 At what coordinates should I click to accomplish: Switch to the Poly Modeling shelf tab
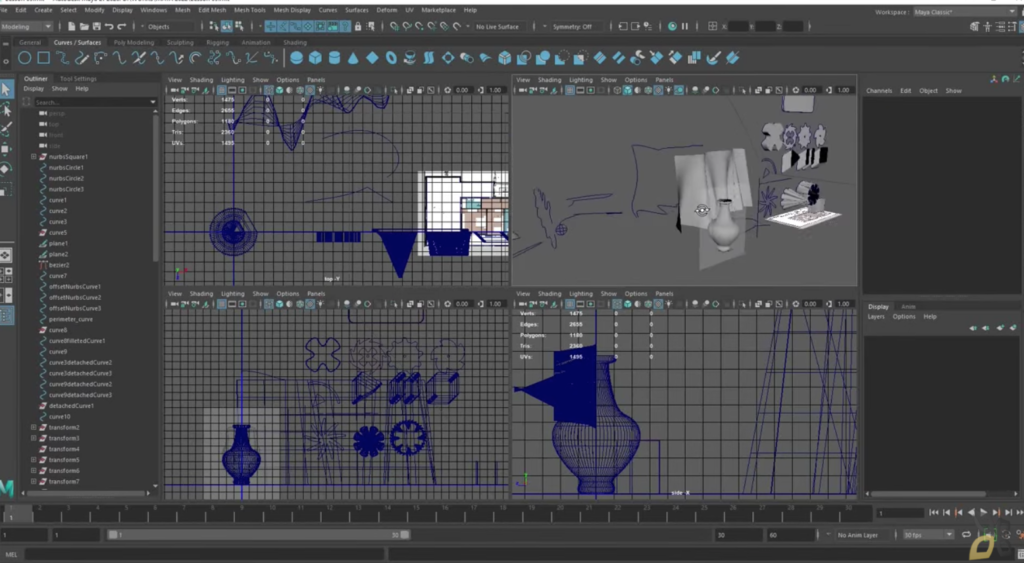coord(134,42)
